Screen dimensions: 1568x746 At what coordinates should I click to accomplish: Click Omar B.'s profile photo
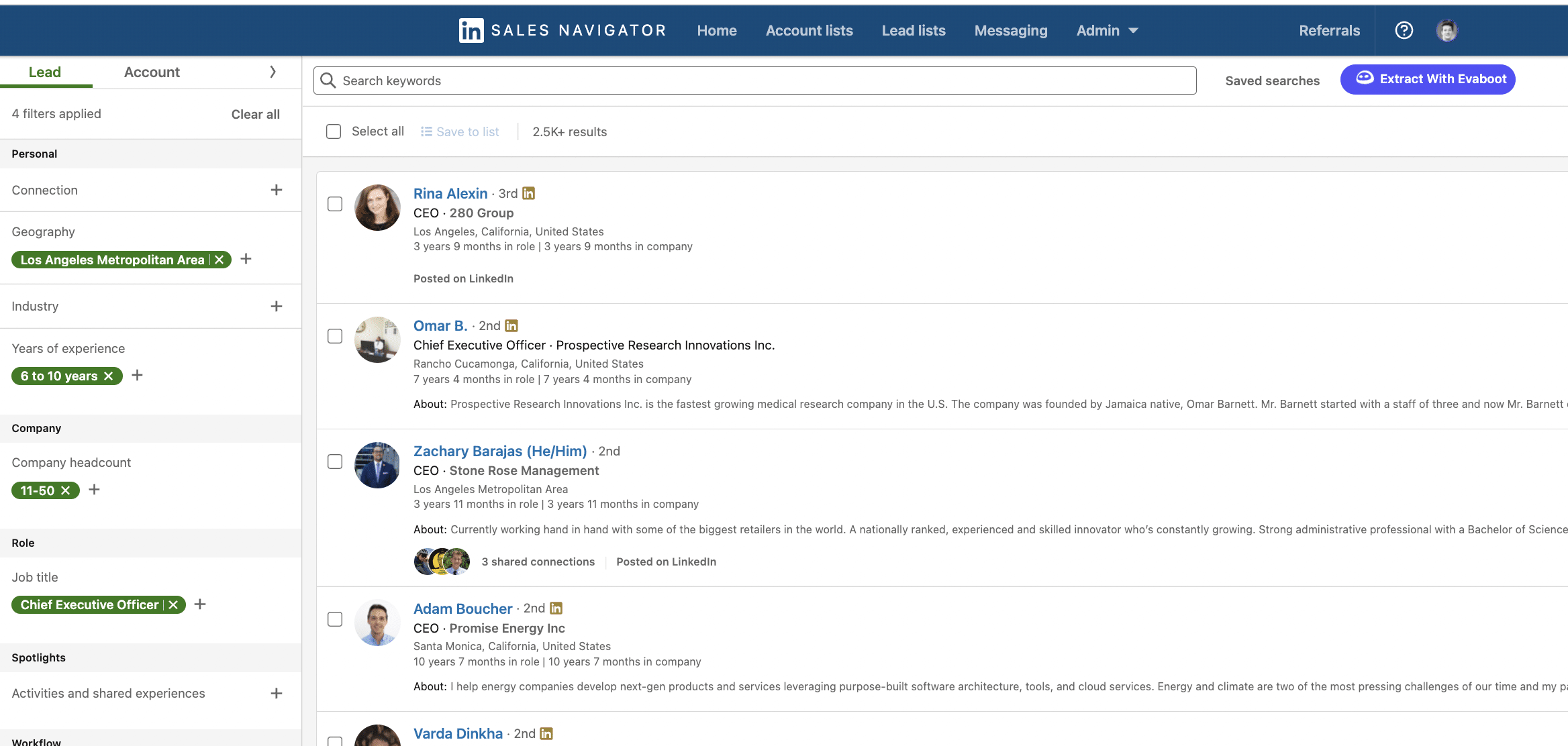pyautogui.click(x=377, y=339)
